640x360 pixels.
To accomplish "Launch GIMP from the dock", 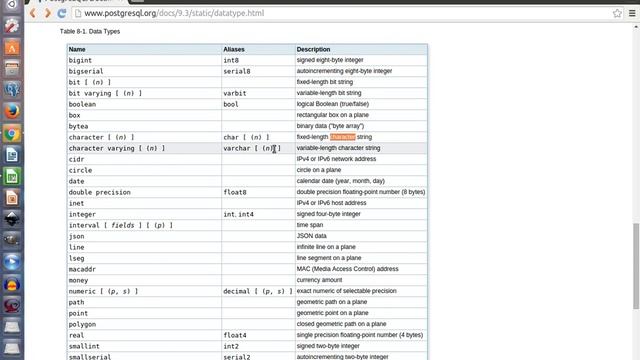I will click(11, 240).
